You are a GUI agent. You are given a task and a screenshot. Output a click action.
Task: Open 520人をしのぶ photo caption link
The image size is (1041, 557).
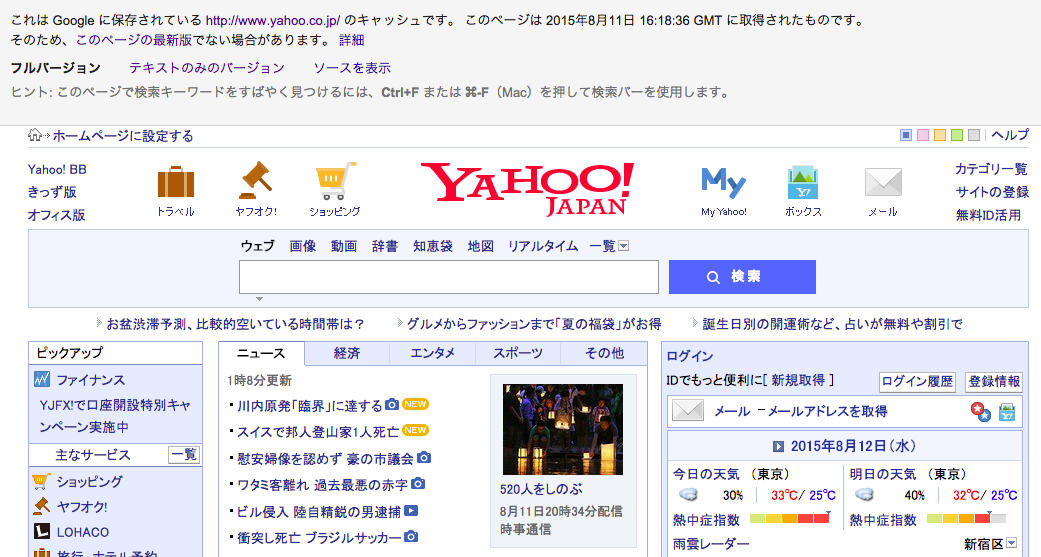(x=541, y=489)
